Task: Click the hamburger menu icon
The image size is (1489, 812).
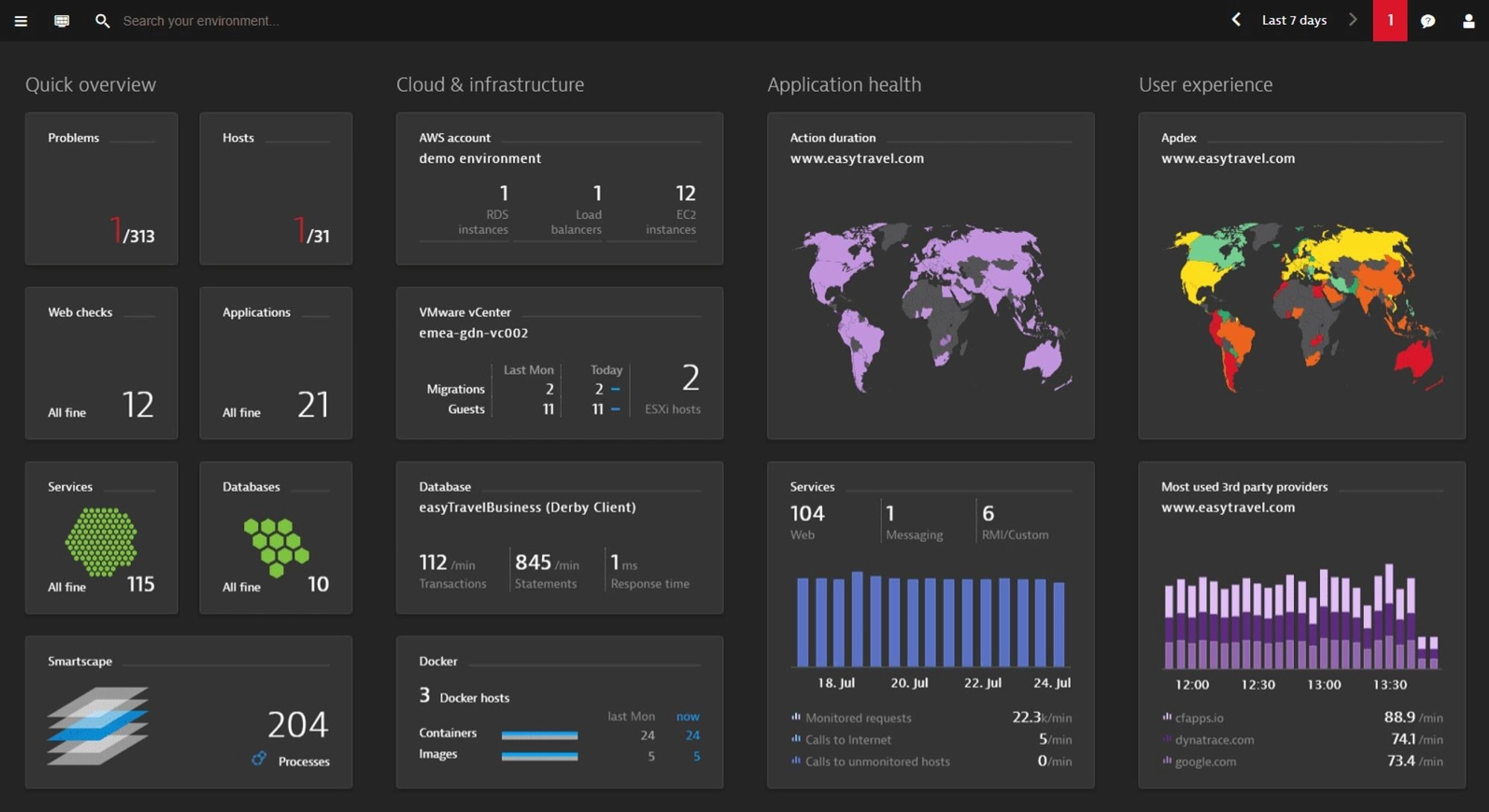Action: click(x=20, y=20)
